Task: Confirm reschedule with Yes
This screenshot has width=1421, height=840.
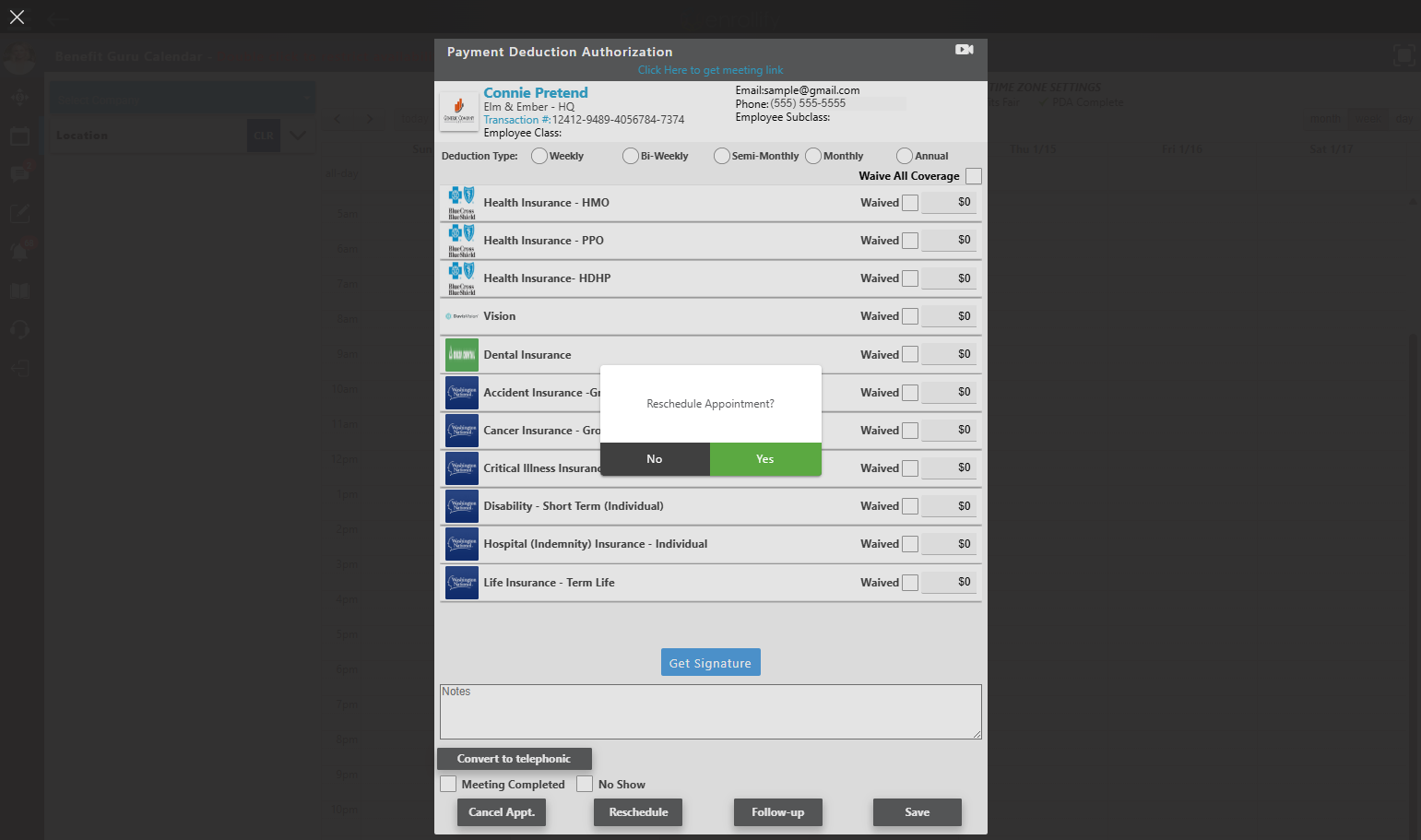Action: click(x=765, y=459)
